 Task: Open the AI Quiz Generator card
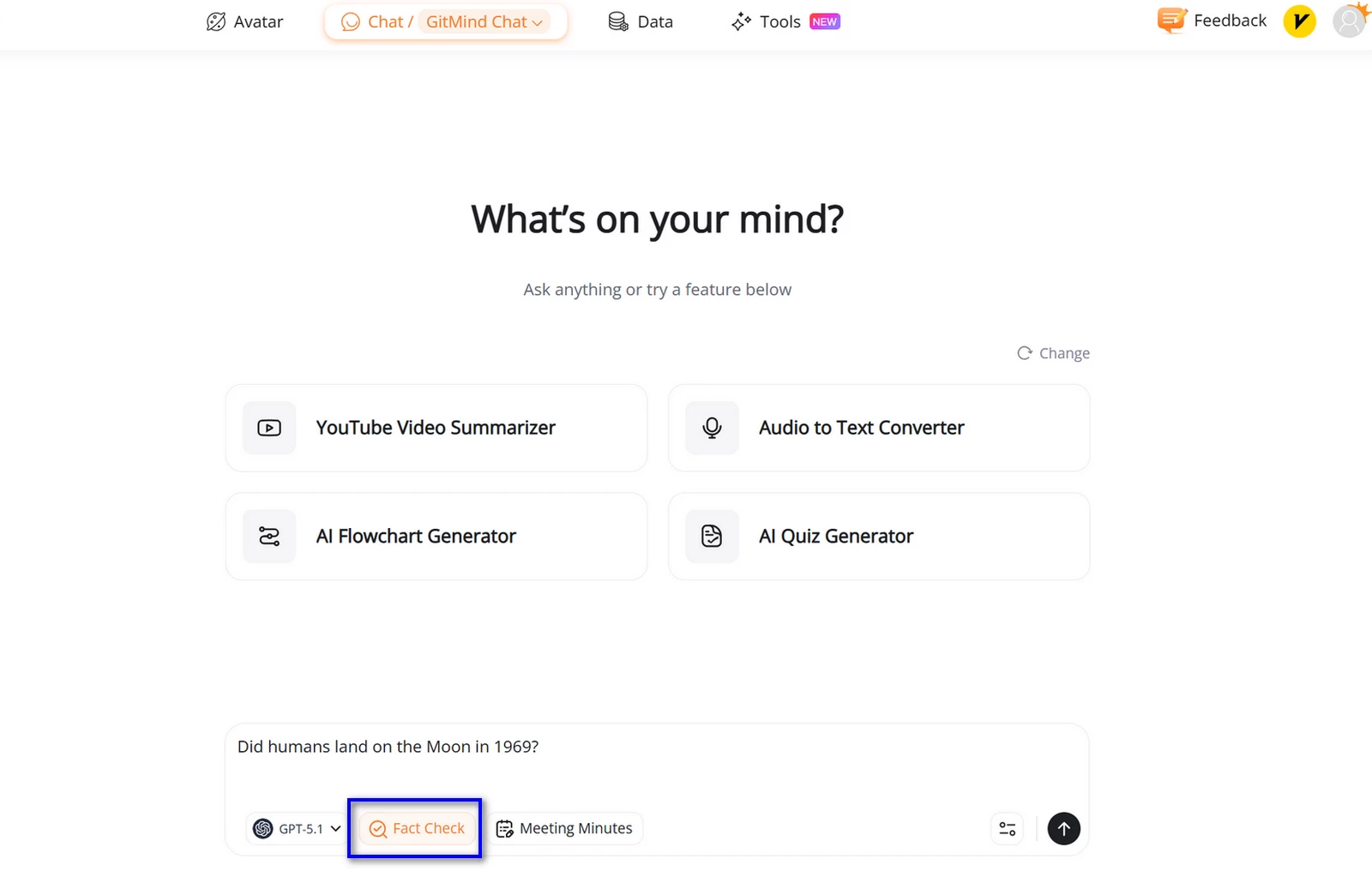[x=879, y=537]
